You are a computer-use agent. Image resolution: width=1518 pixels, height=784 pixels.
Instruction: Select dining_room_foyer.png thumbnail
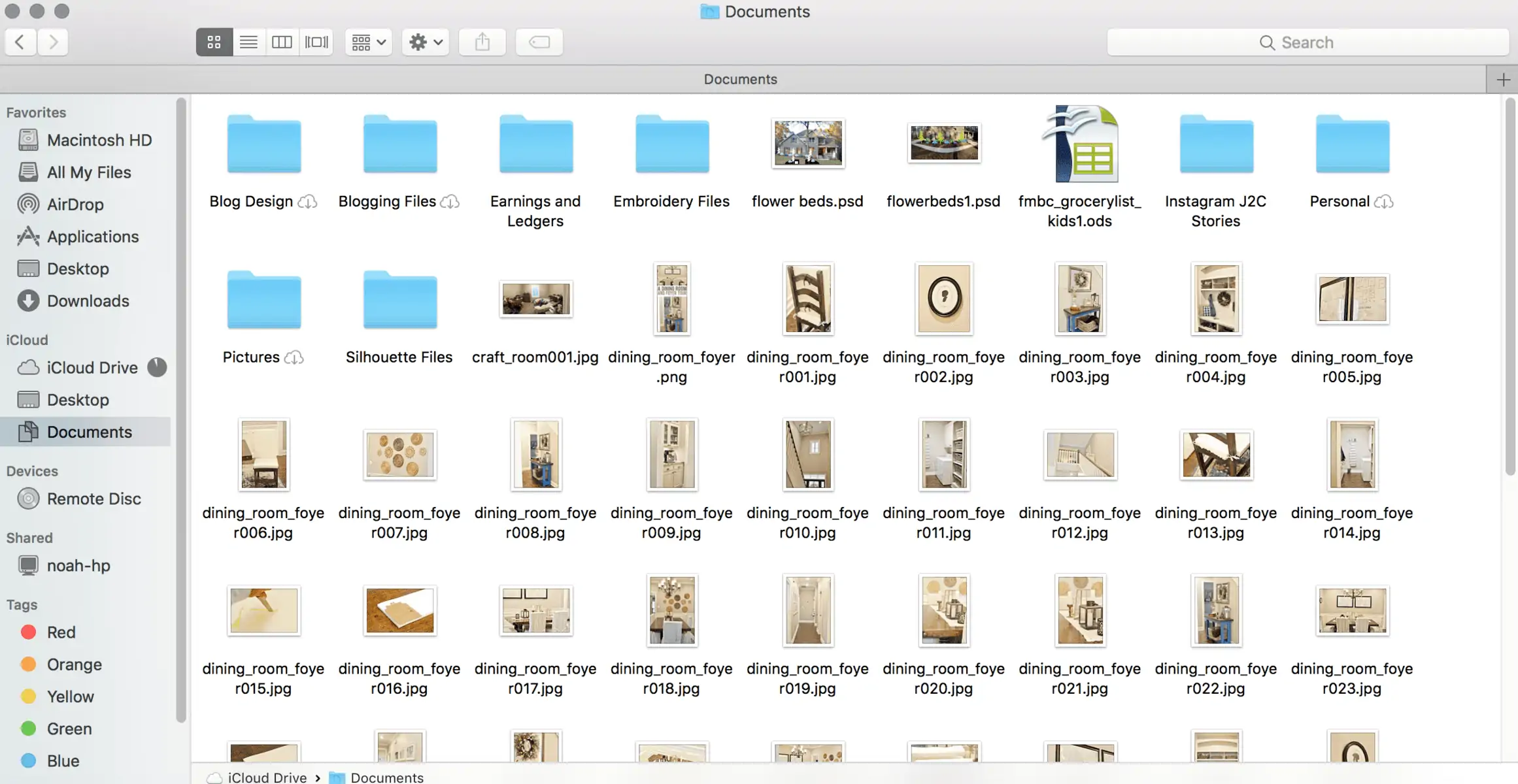[x=672, y=299]
